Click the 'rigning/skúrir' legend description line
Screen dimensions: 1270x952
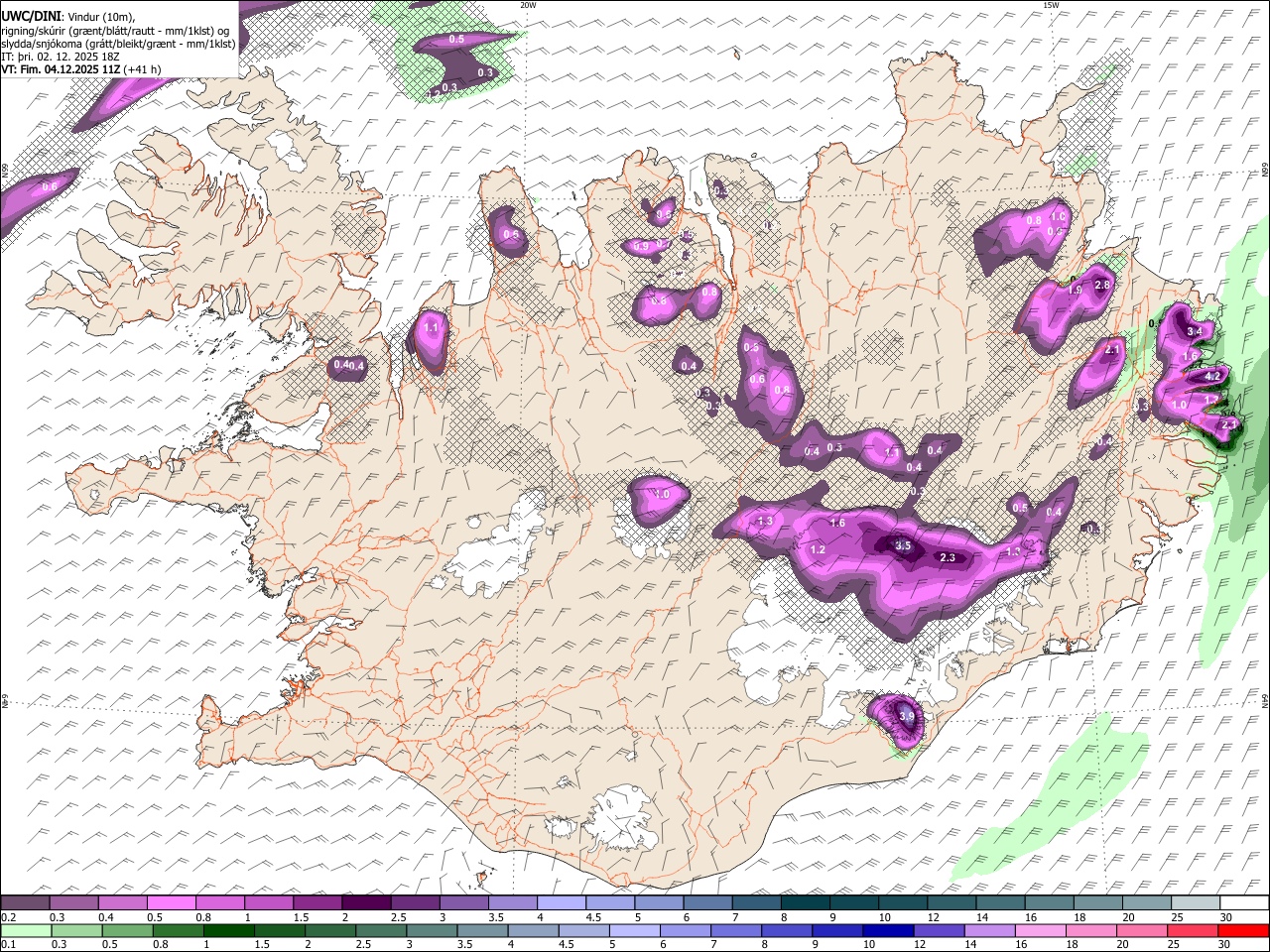pyautogui.click(x=115, y=31)
